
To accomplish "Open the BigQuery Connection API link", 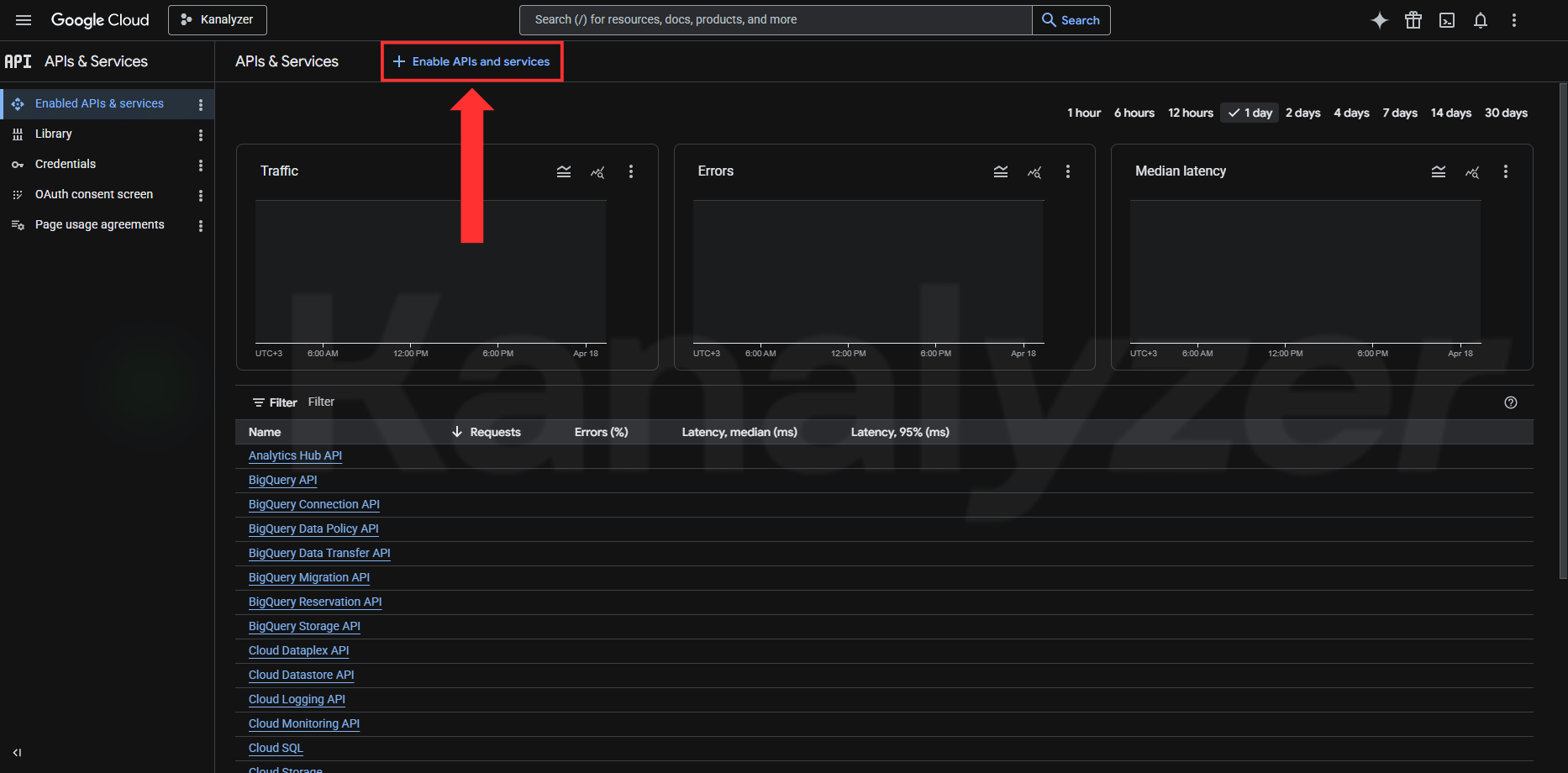I will 314,504.
